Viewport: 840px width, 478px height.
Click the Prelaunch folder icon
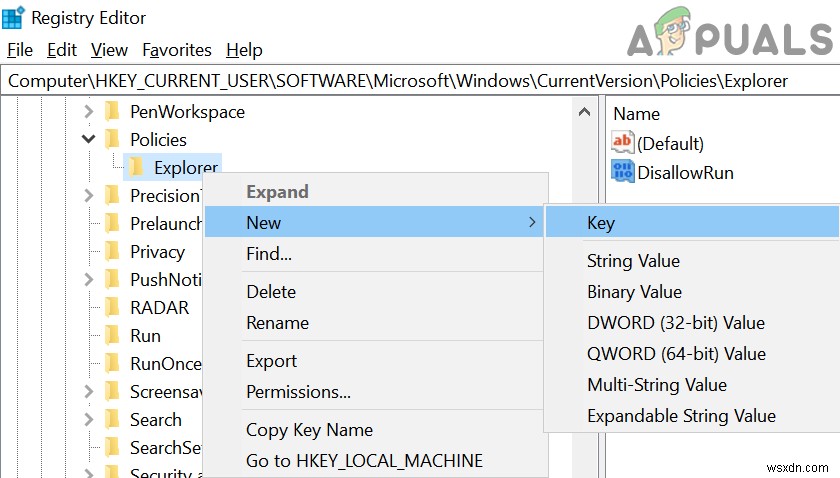(112, 223)
